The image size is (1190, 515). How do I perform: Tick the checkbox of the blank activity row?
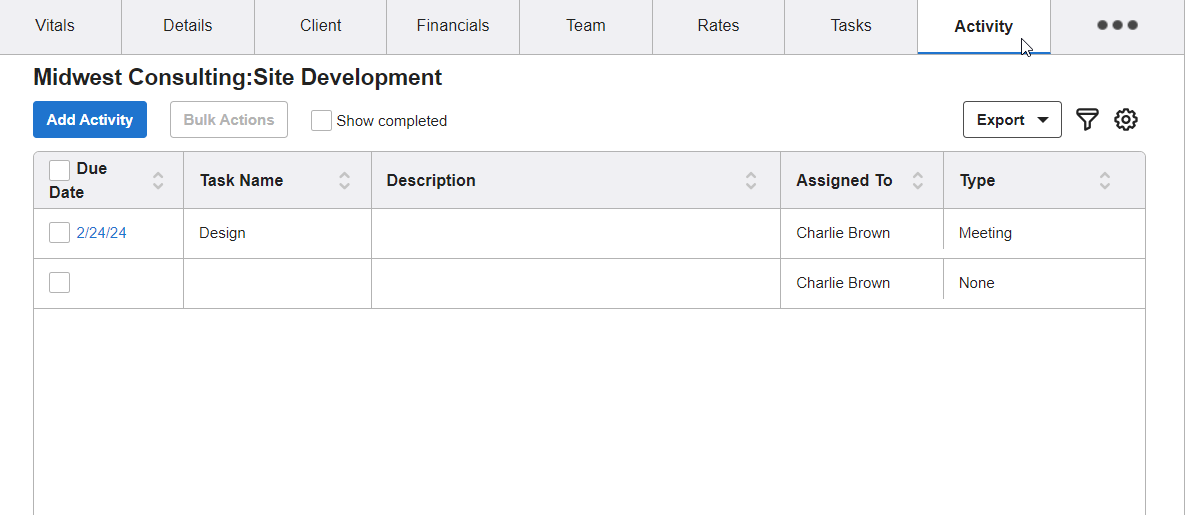60,283
